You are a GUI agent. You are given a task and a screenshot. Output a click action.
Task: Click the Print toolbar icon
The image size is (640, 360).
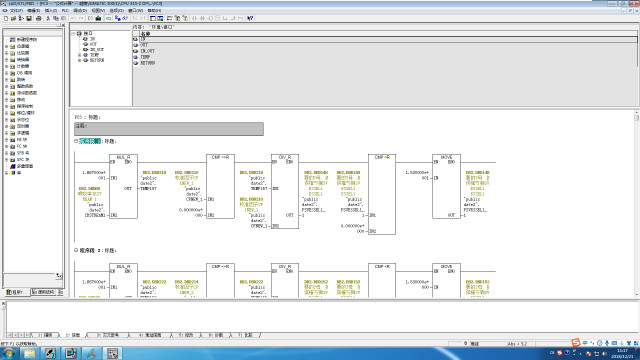click(38, 18)
